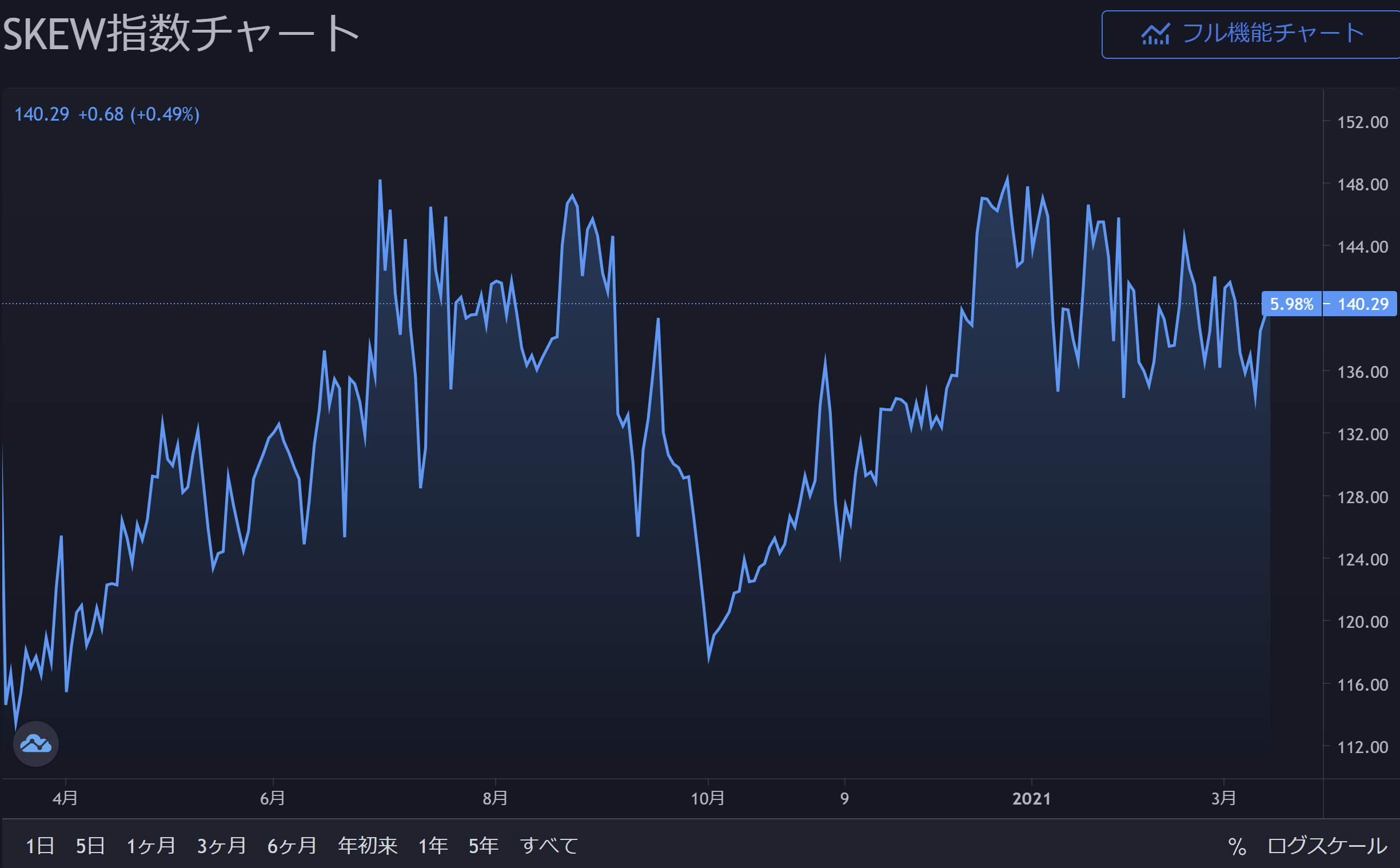Click the chart icon in フル機能チャート button
The image size is (1400, 868).
point(1155,34)
